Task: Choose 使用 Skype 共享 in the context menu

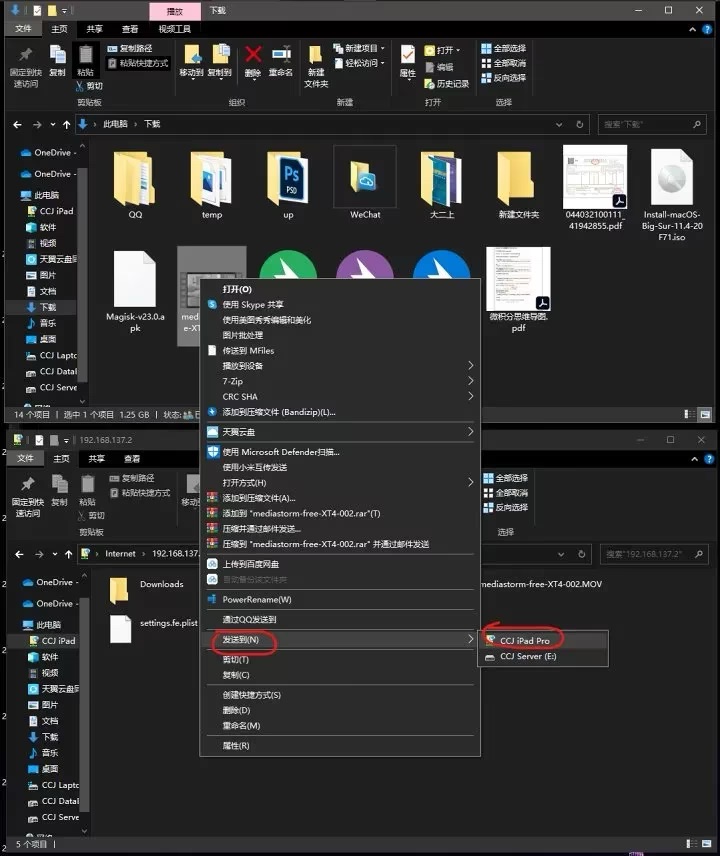Action: (252, 304)
